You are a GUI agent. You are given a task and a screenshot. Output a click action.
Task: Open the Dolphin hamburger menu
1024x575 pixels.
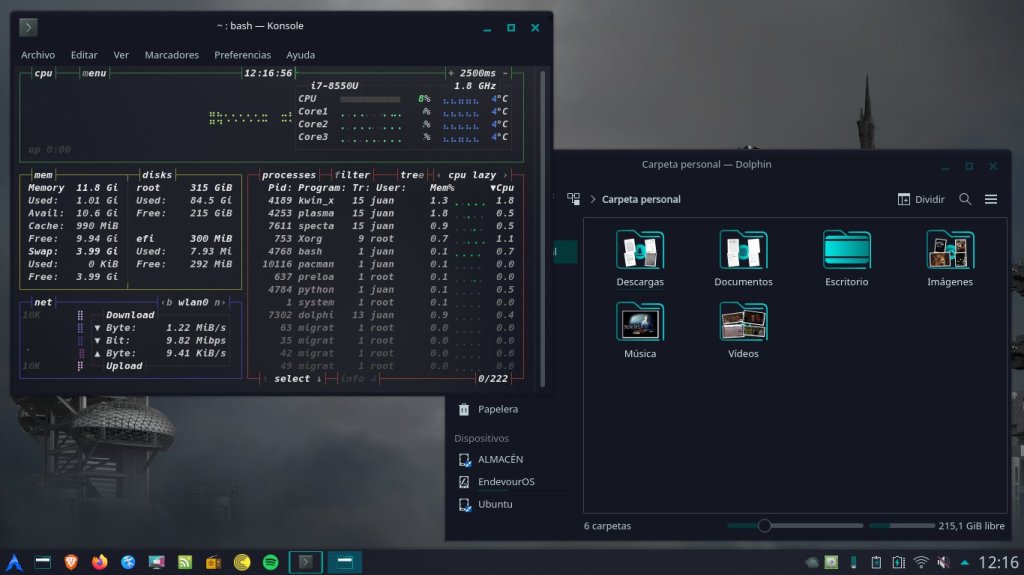991,199
